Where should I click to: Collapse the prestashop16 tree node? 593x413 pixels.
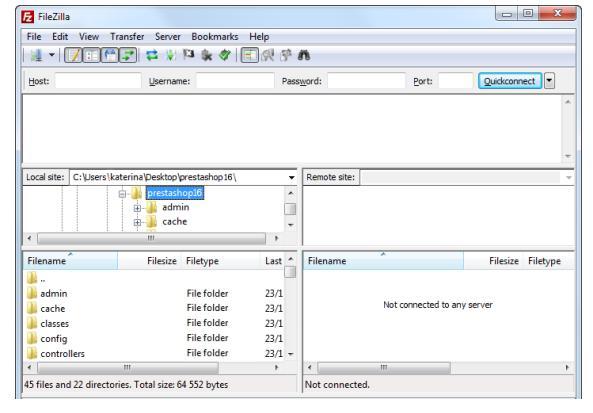[x=122, y=194]
